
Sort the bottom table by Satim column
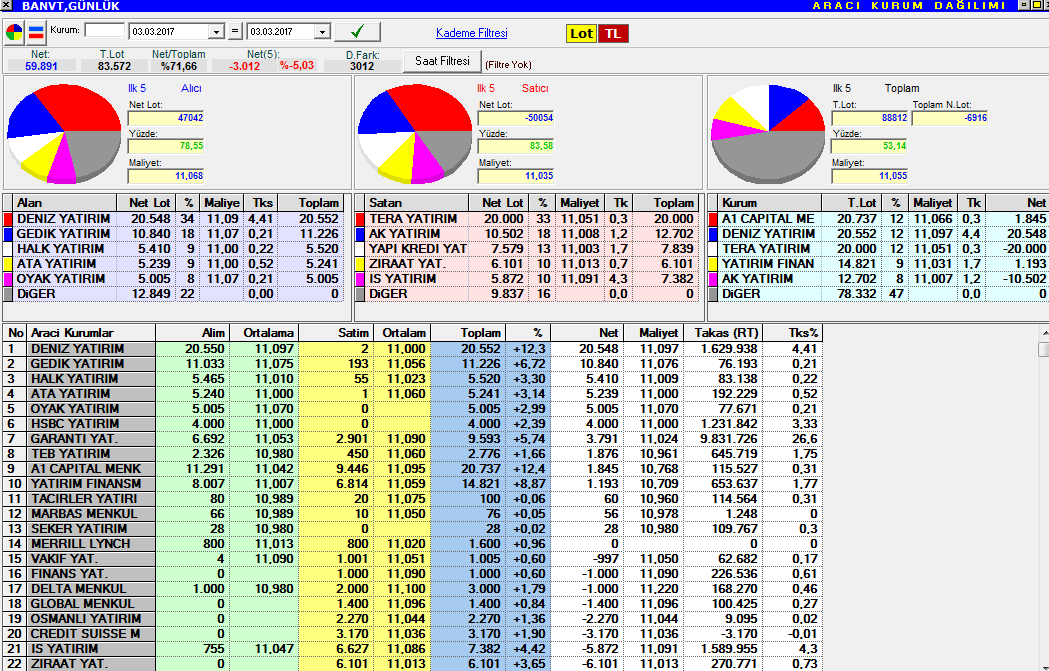[336, 332]
